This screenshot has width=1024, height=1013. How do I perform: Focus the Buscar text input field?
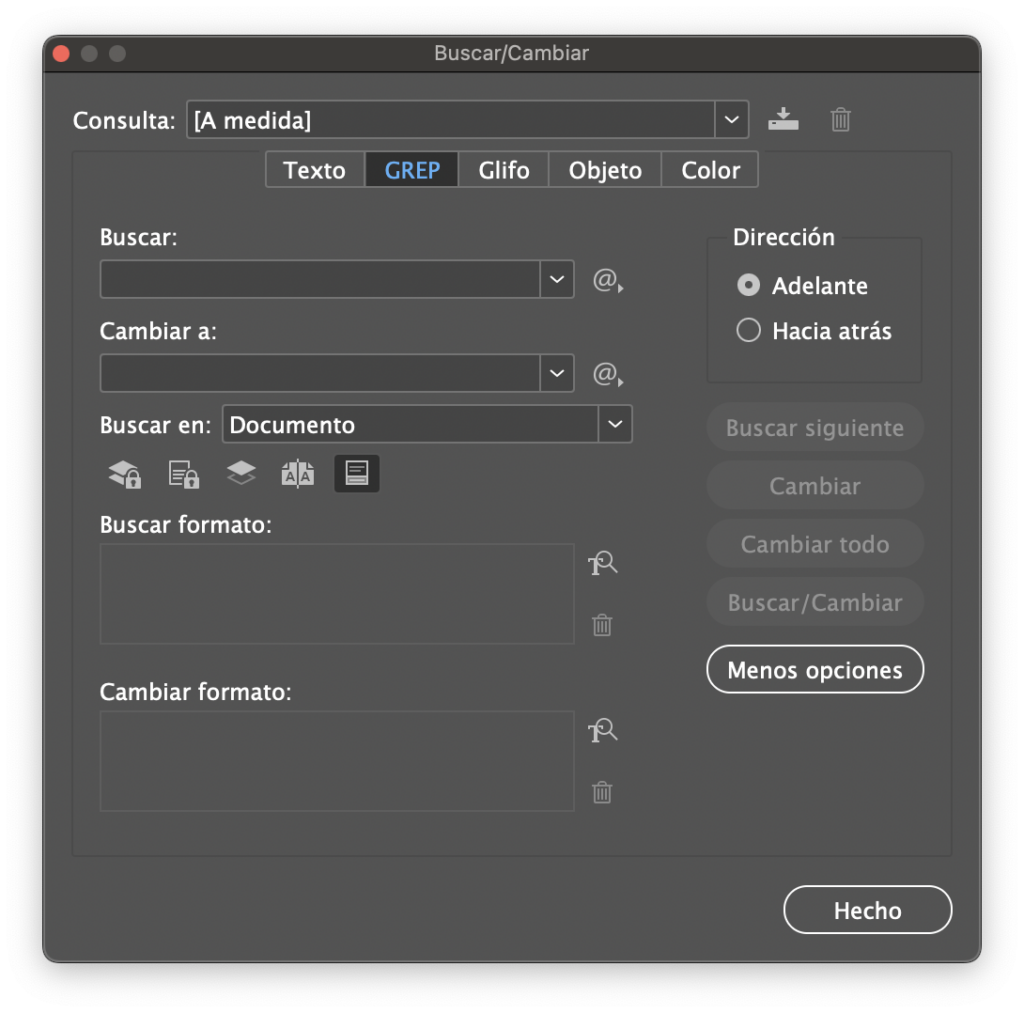tap(320, 280)
